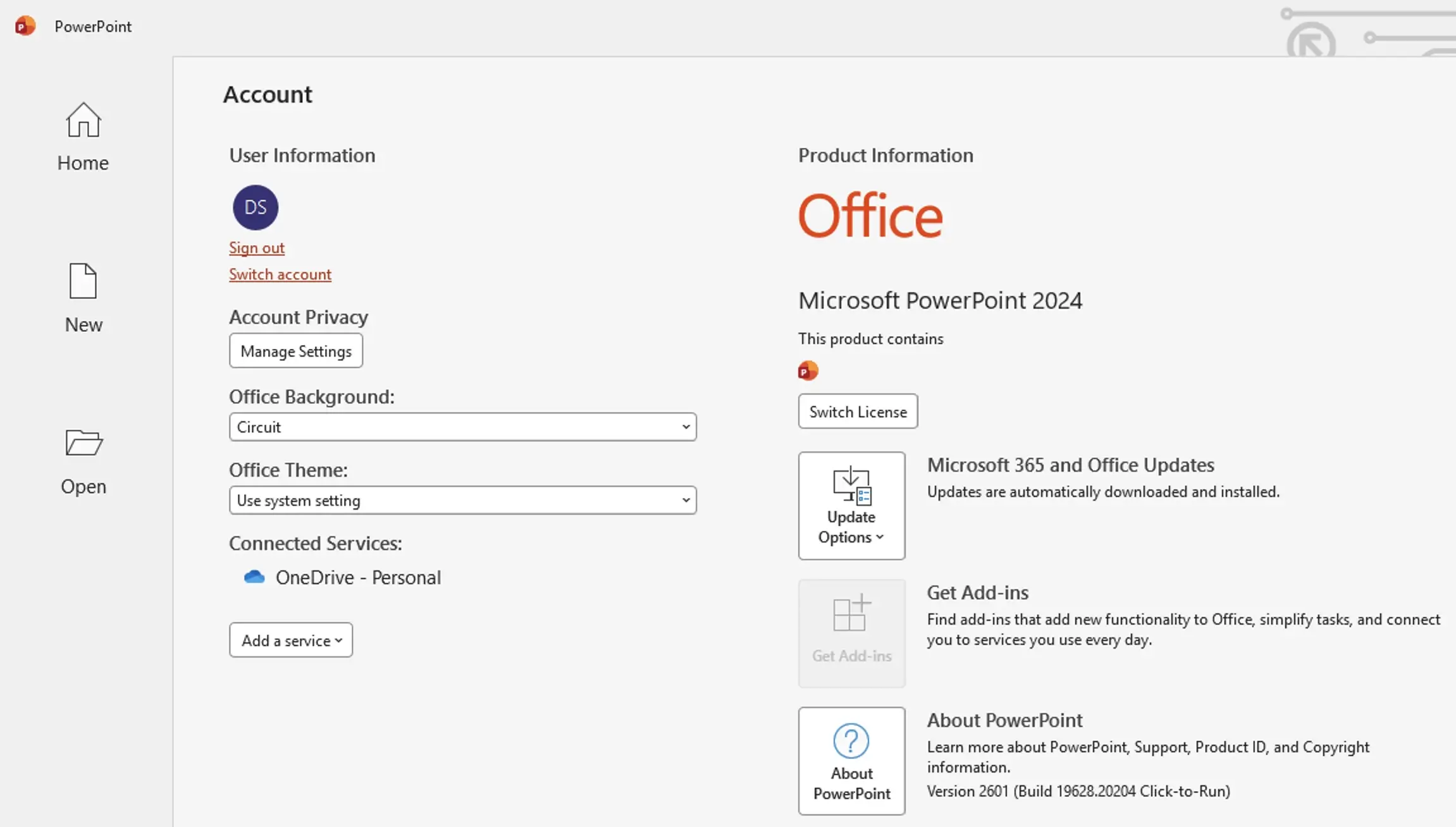This screenshot has width=1456, height=827.
Task: Click the New blank document icon
Action: 83,281
